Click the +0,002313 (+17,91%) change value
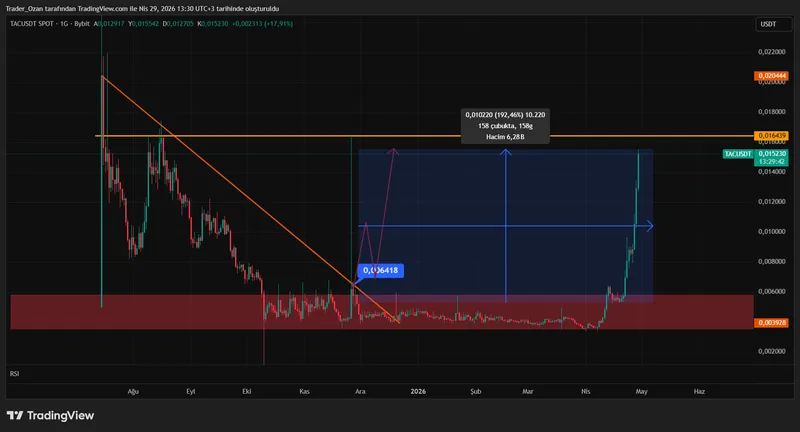The width and height of the screenshot is (800, 432). tap(262, 23)
